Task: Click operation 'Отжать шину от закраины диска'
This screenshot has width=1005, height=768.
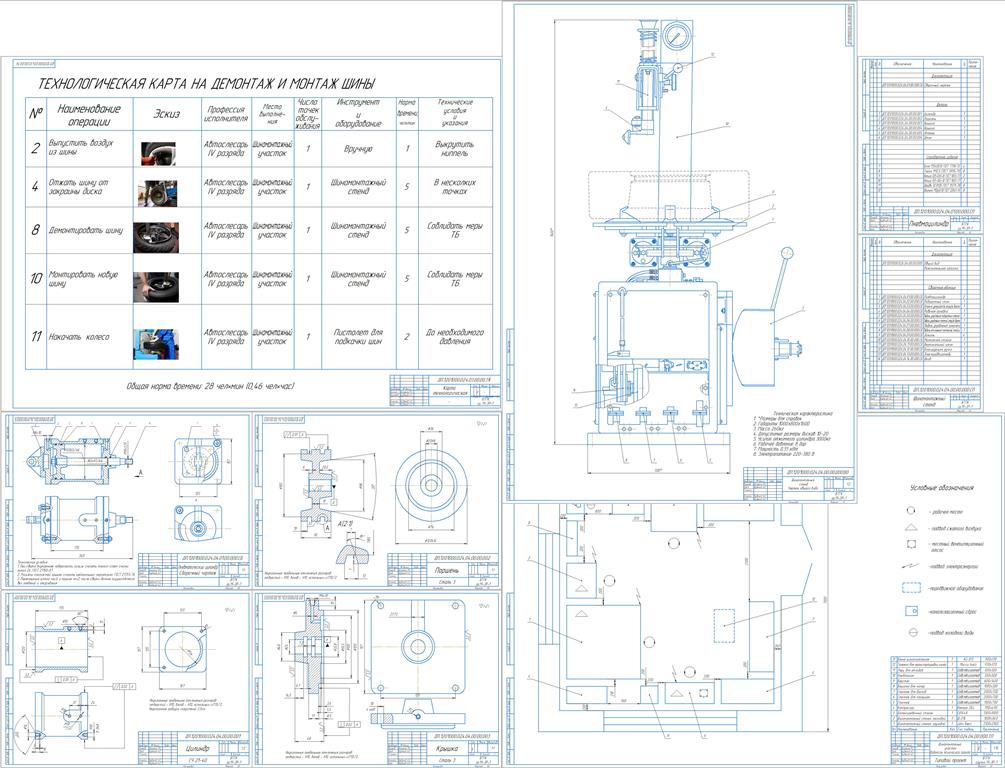Action: pos(78,187)
